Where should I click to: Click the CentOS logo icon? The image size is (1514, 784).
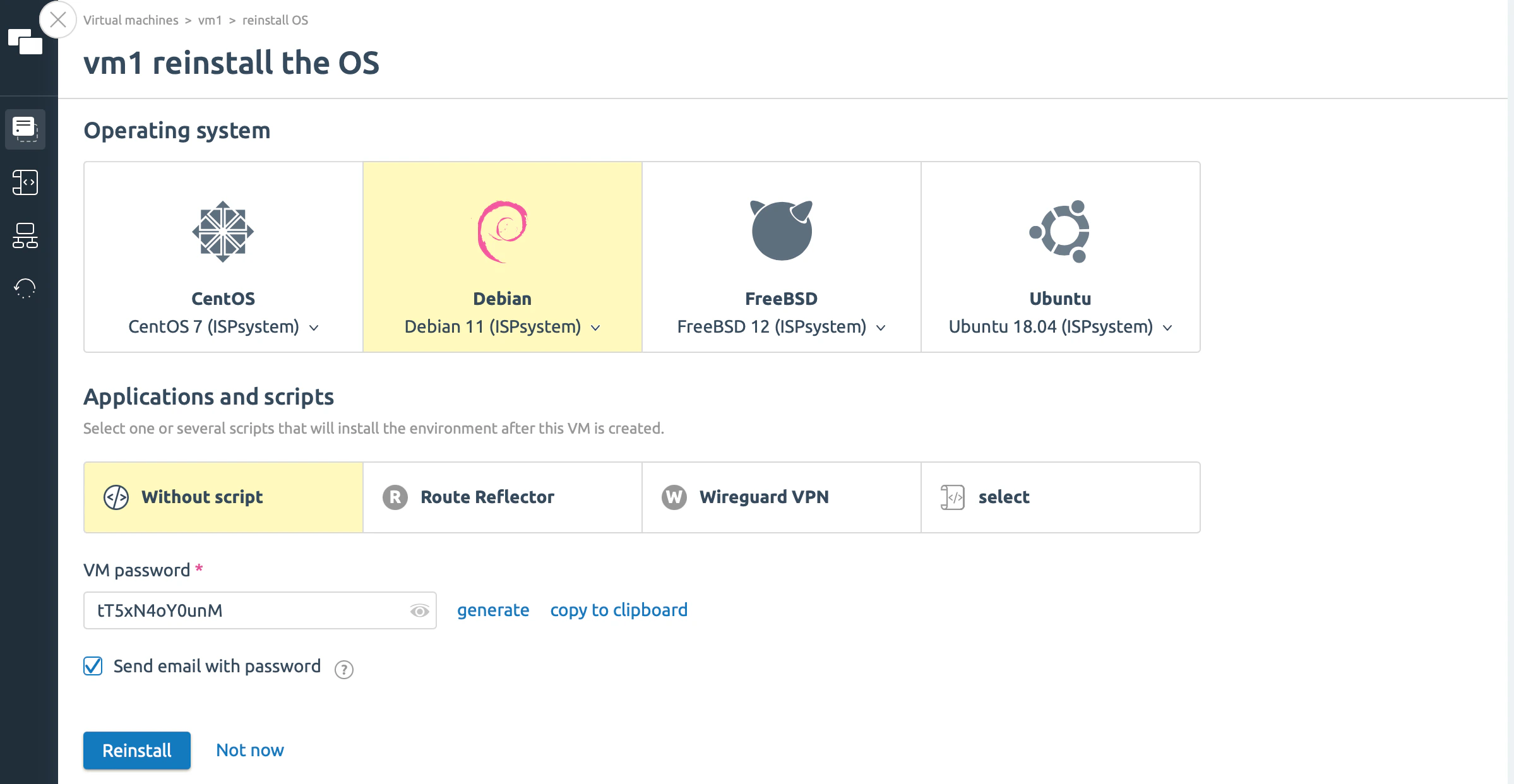223,231
